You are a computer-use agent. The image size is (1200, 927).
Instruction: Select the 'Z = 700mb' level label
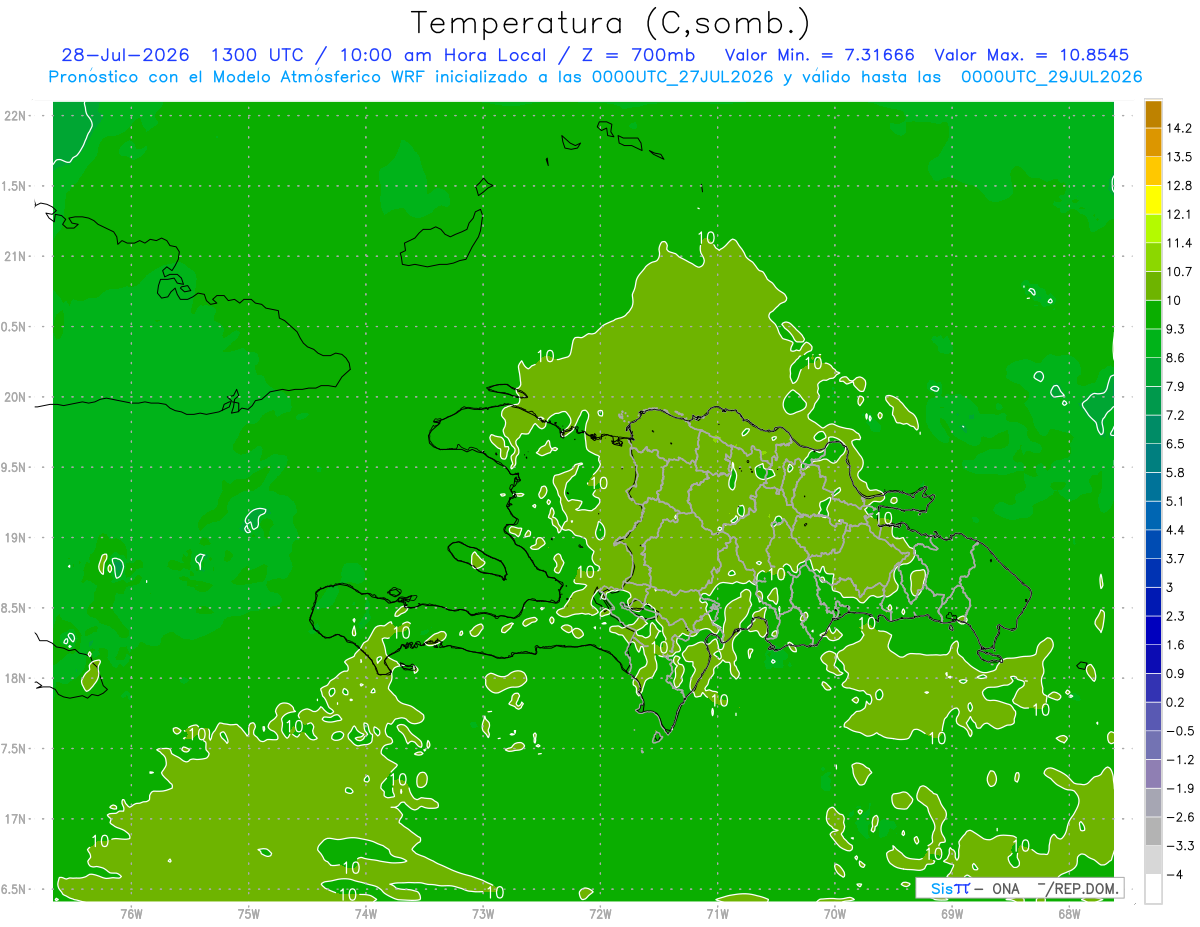640,54
